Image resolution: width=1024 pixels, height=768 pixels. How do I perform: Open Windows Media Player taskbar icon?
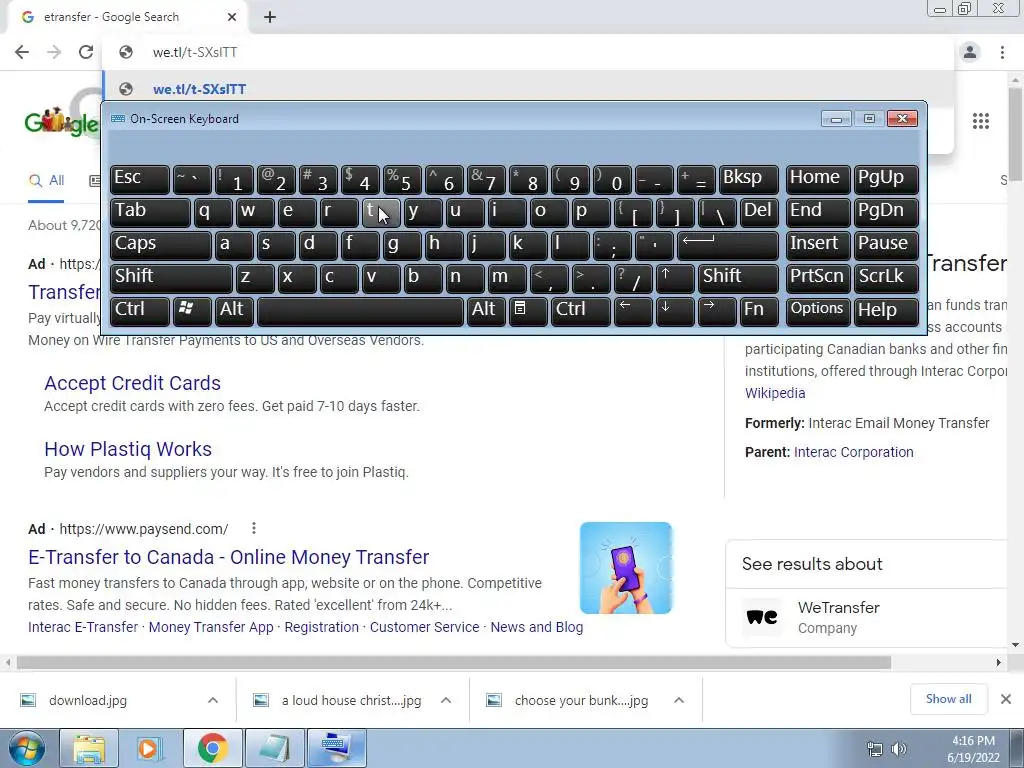tap(148, 748)
